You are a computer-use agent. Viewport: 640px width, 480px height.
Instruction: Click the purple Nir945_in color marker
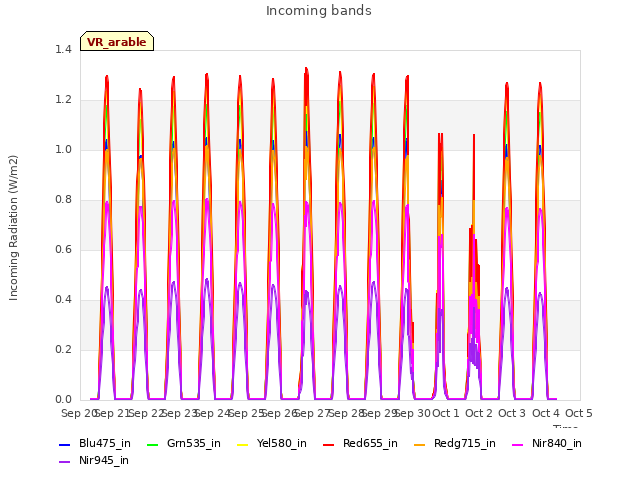64,462
